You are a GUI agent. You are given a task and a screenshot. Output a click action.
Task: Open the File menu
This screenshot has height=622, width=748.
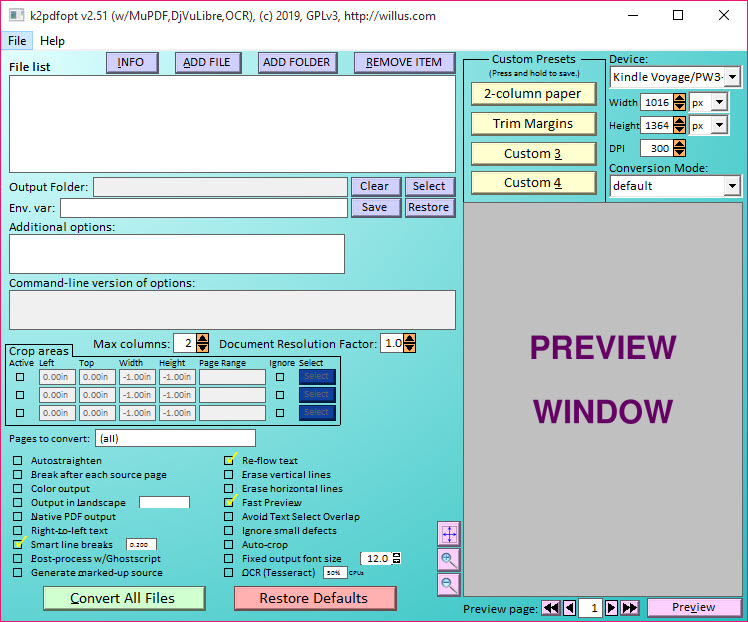(17, 41)
